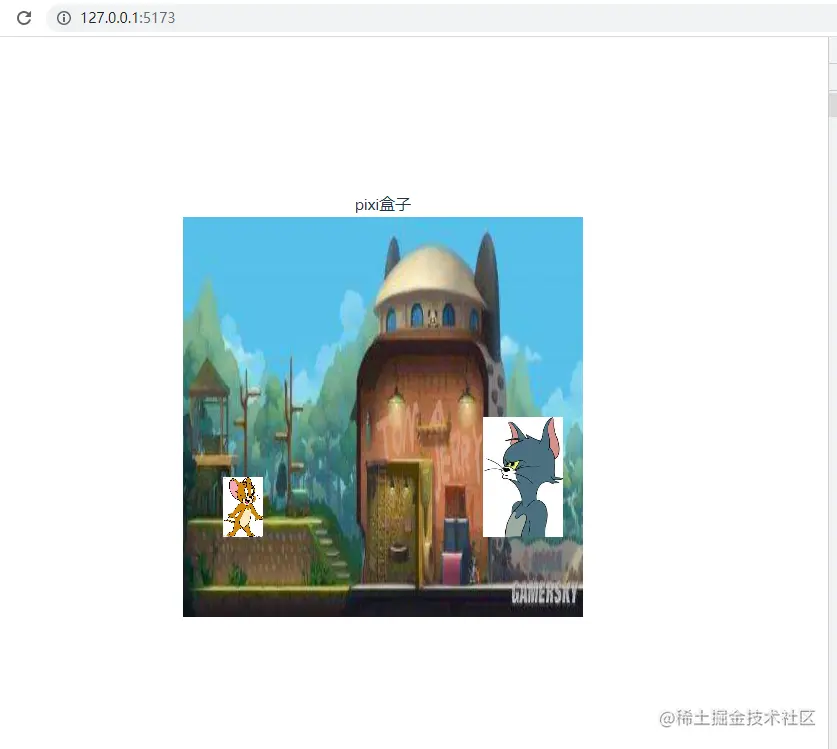Viewport: 837px width, 749px height.
Task: Click the Tom cat sprite
Action: tap(523, 475)
